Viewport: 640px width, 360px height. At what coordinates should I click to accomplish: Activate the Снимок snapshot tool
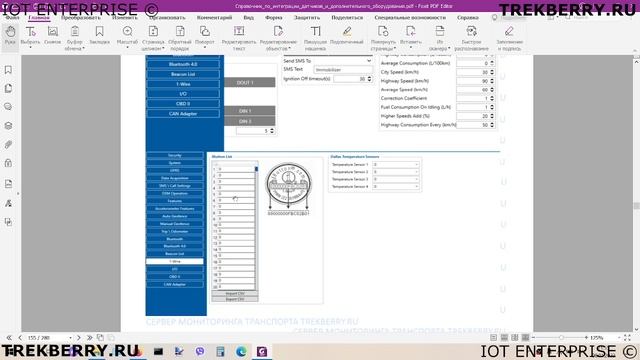[53, 36]
